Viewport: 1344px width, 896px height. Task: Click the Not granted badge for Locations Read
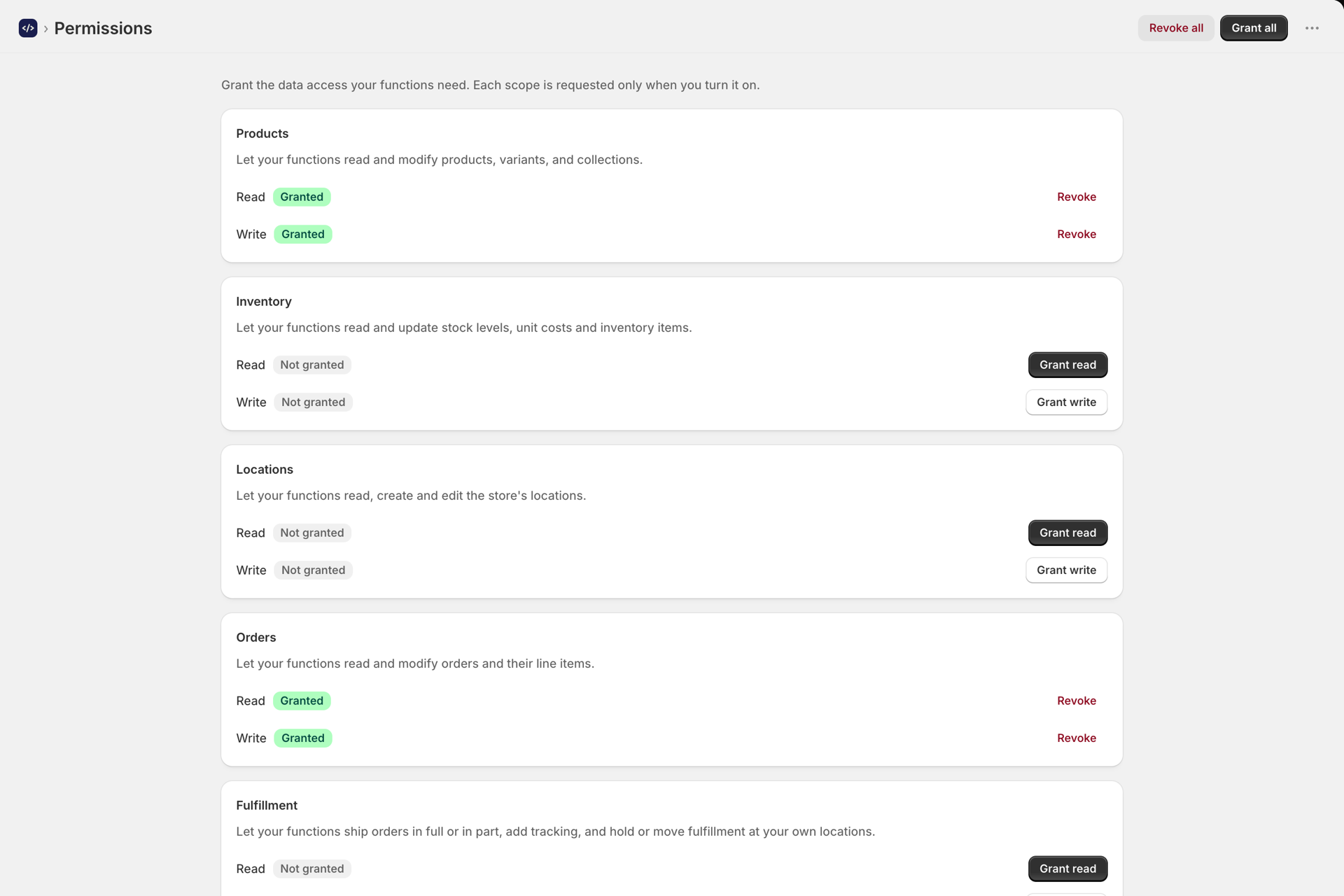[x=312, y=533]
